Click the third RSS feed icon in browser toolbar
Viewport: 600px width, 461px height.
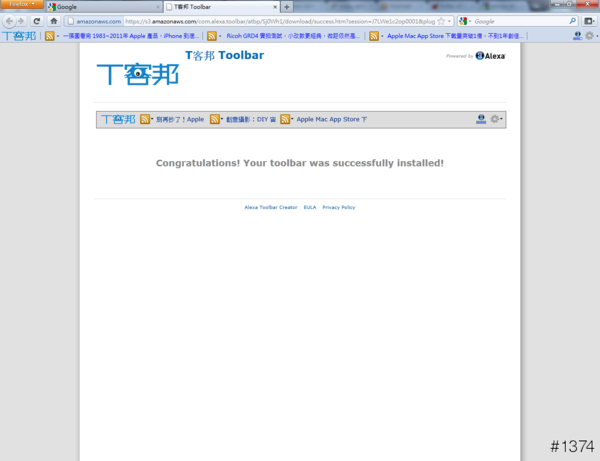tap(374, 36)
